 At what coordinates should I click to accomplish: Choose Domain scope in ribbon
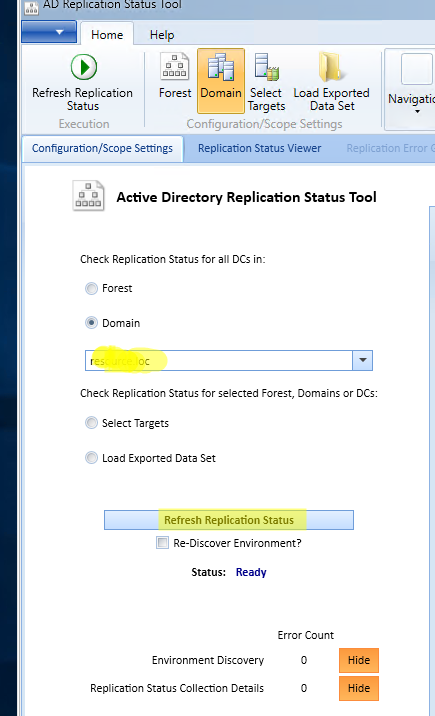coord(221,81)
